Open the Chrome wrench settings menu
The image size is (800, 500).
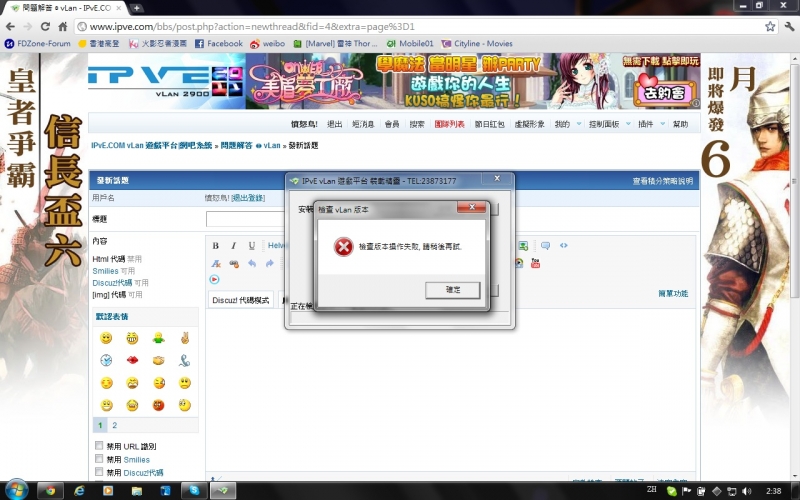tap(787, 27)
